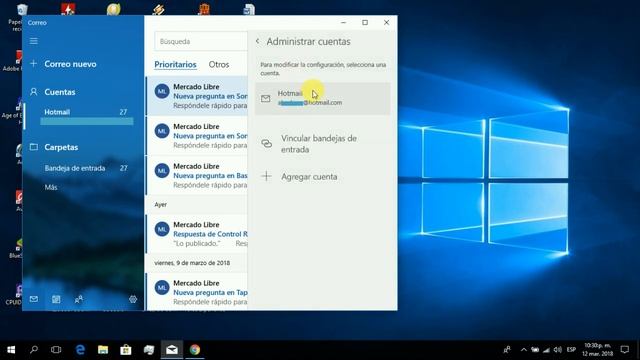Image resolution: width=640 pixels, height=360 pixels.
Task: Click the link icon beside Vincular bandejas
Action: click(x=267, y=143)
